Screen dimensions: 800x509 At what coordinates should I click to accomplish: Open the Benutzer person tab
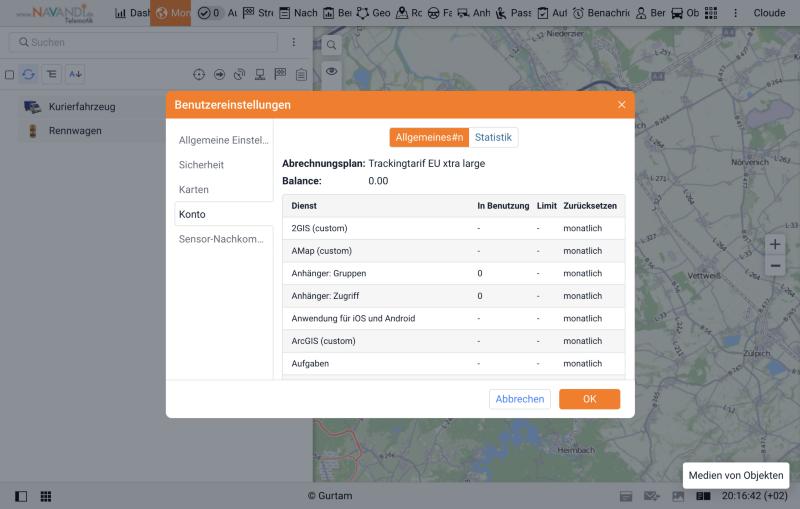tap(651, 13)
